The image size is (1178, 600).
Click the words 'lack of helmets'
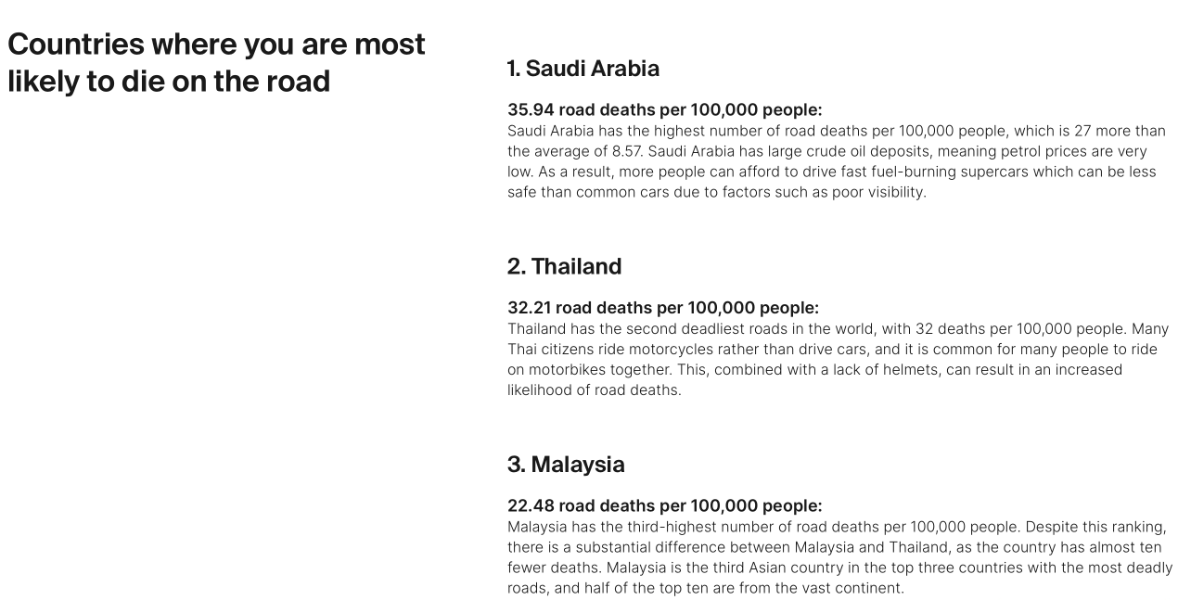pyautogui.click(x=887, y=370)
